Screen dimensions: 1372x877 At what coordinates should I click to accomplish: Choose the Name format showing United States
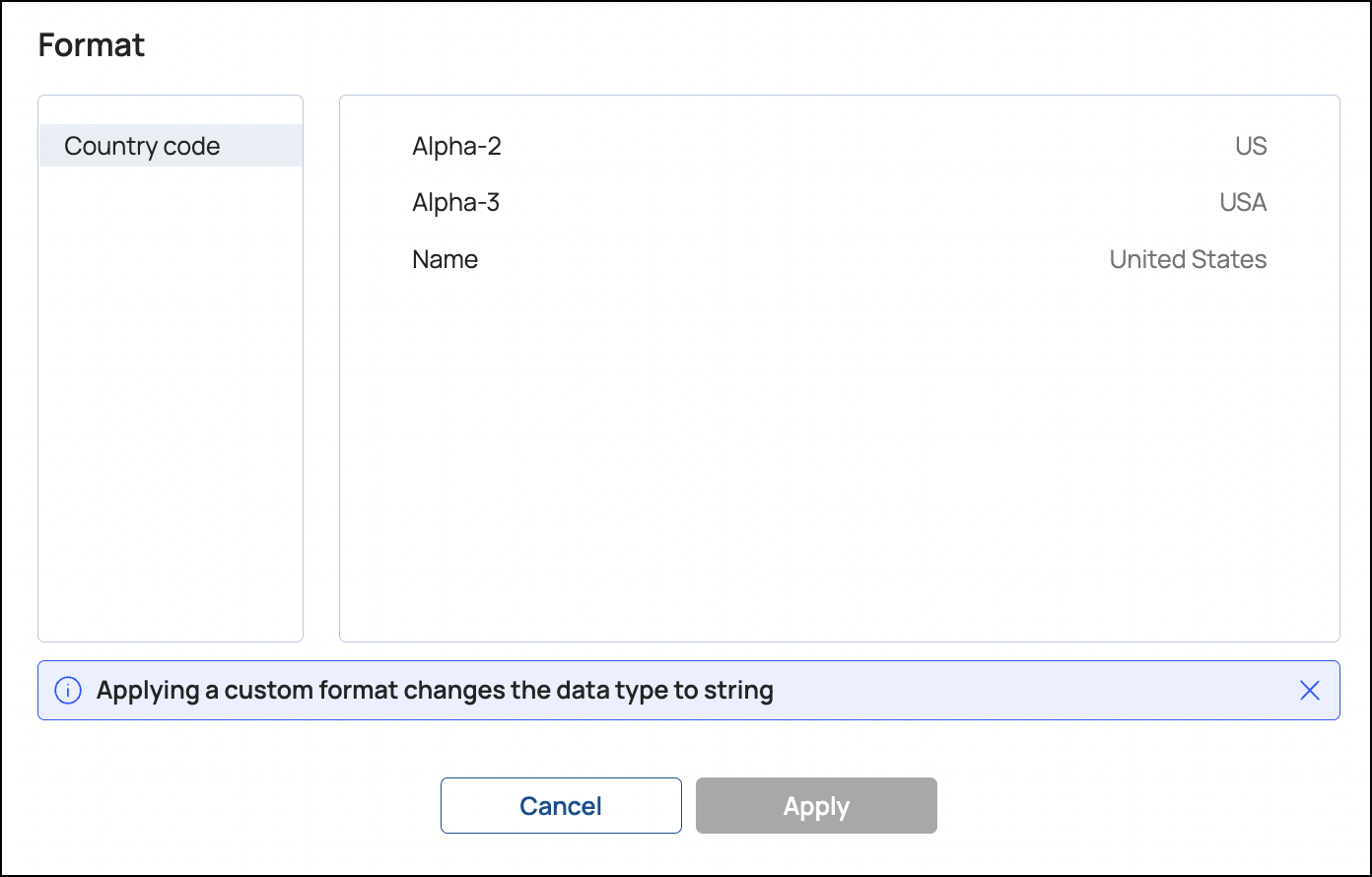click(838, 259)
